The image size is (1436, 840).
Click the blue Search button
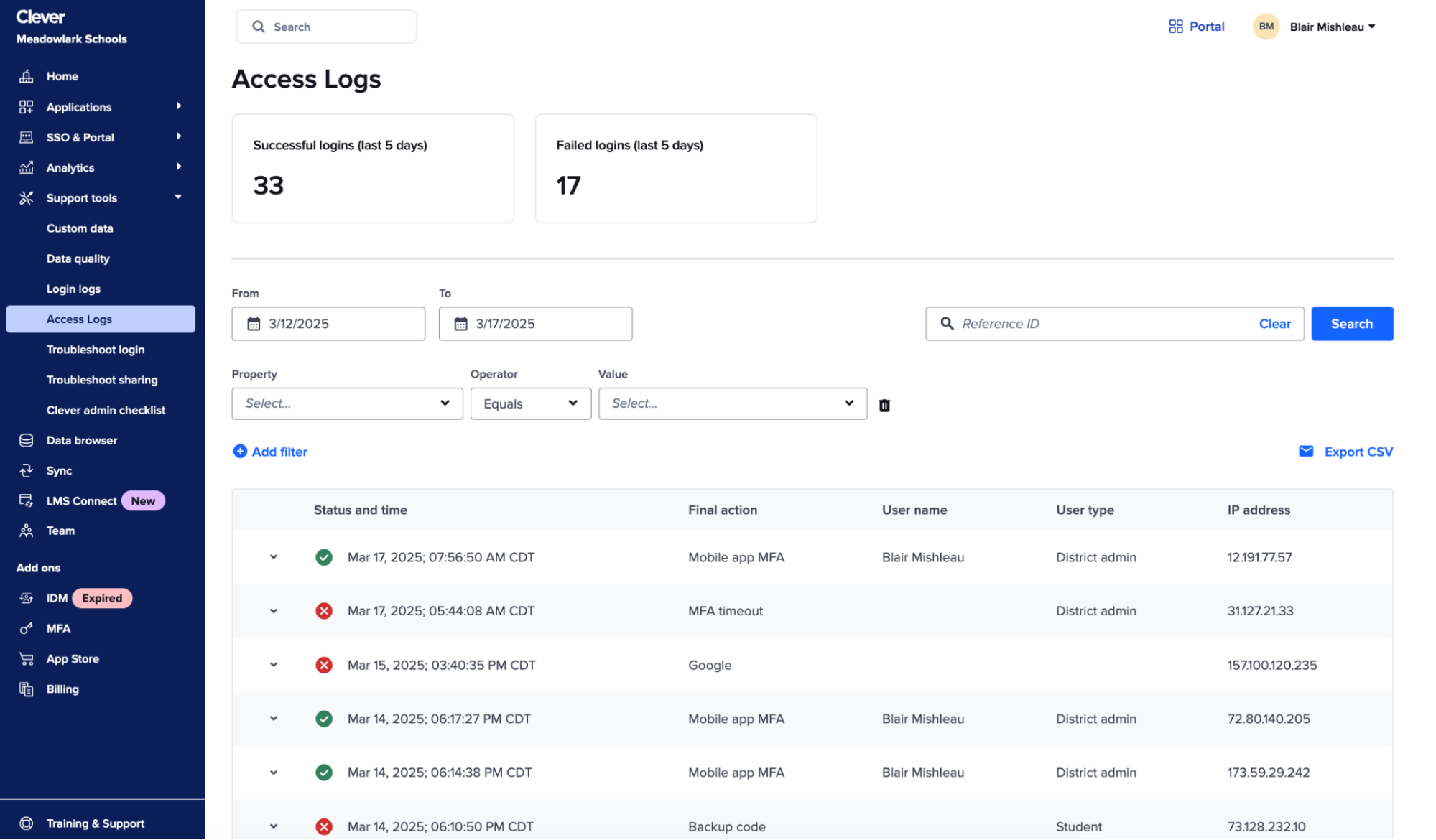(x=1351, y=323)
